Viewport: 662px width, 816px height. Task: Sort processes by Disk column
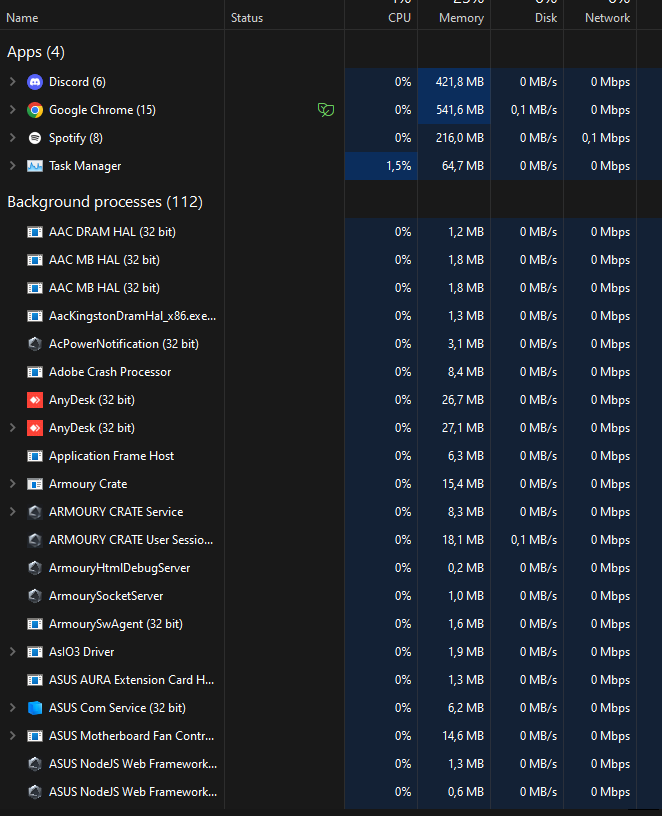(546, 18)
